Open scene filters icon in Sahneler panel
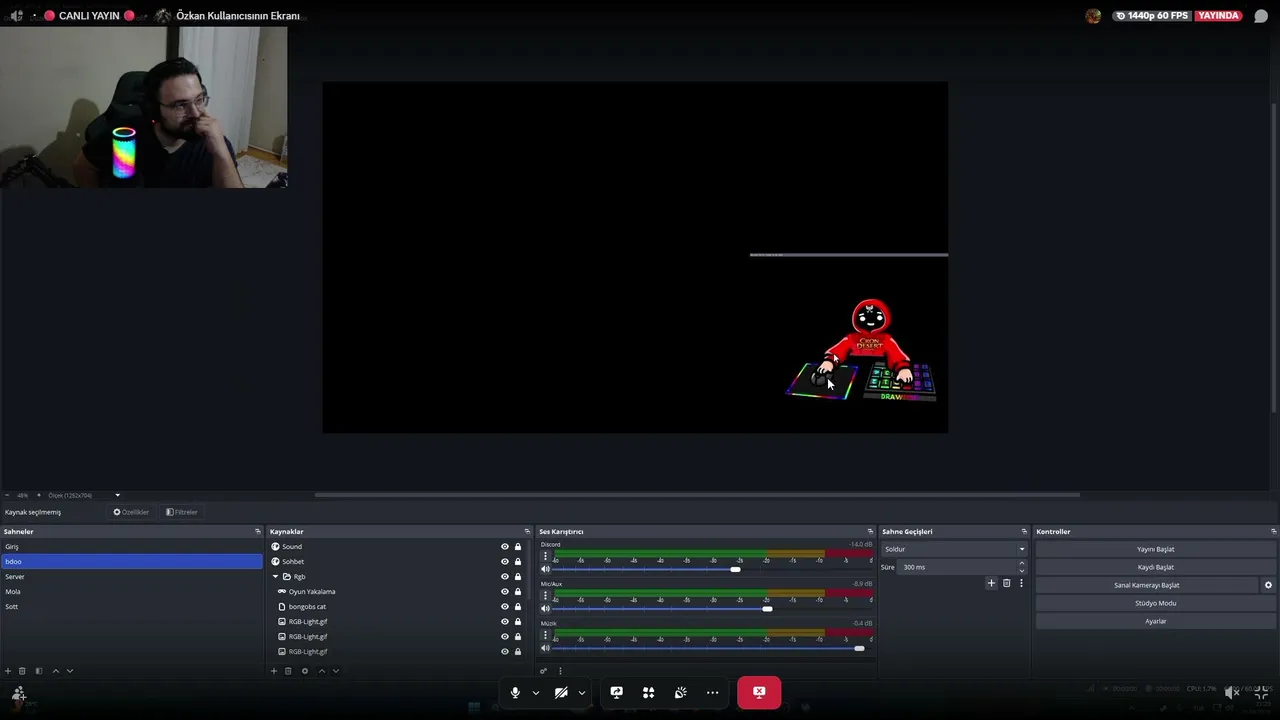The image size is (1280, 720). coord(38,671)
